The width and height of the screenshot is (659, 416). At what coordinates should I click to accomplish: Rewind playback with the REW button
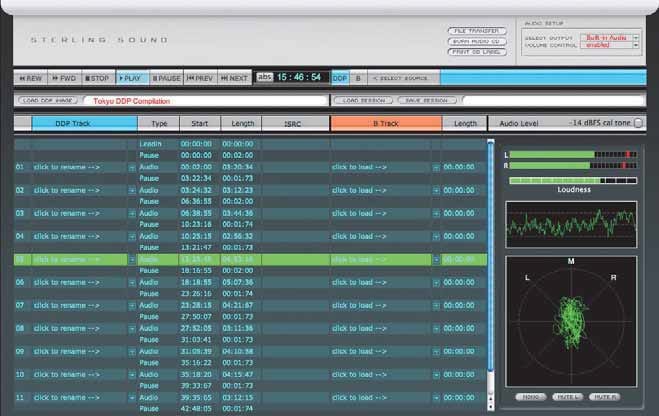coord(31,78)
